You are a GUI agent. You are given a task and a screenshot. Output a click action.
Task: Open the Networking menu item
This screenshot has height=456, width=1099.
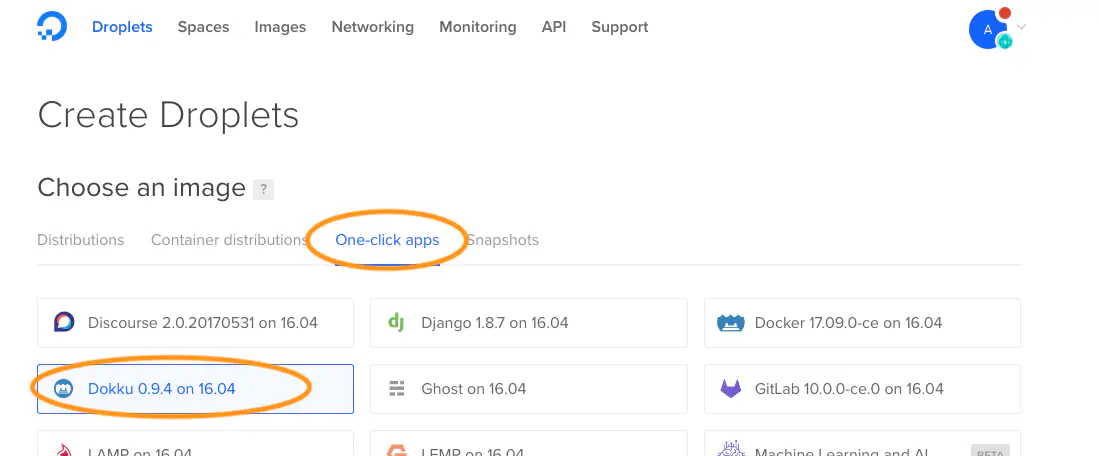(x=372, y=27)
